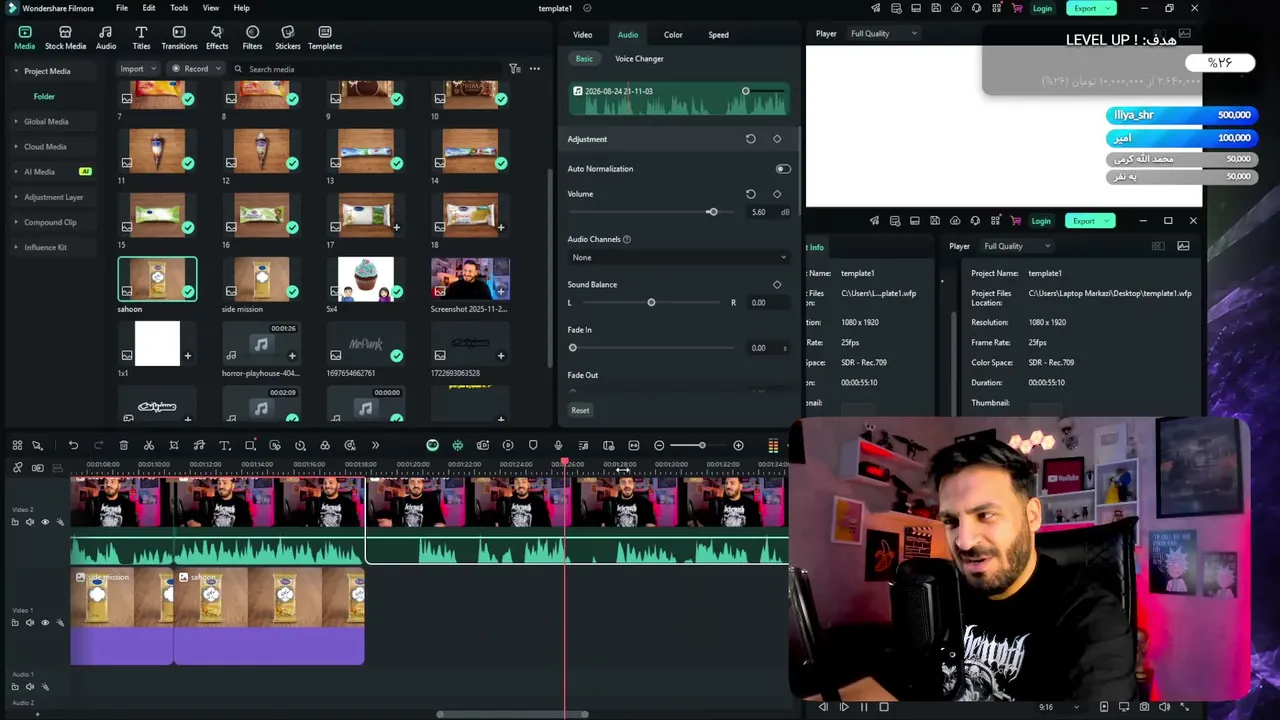Open the Stickers library tab
The width and height of the screenshot is (1280, 720).
[288, 38]
